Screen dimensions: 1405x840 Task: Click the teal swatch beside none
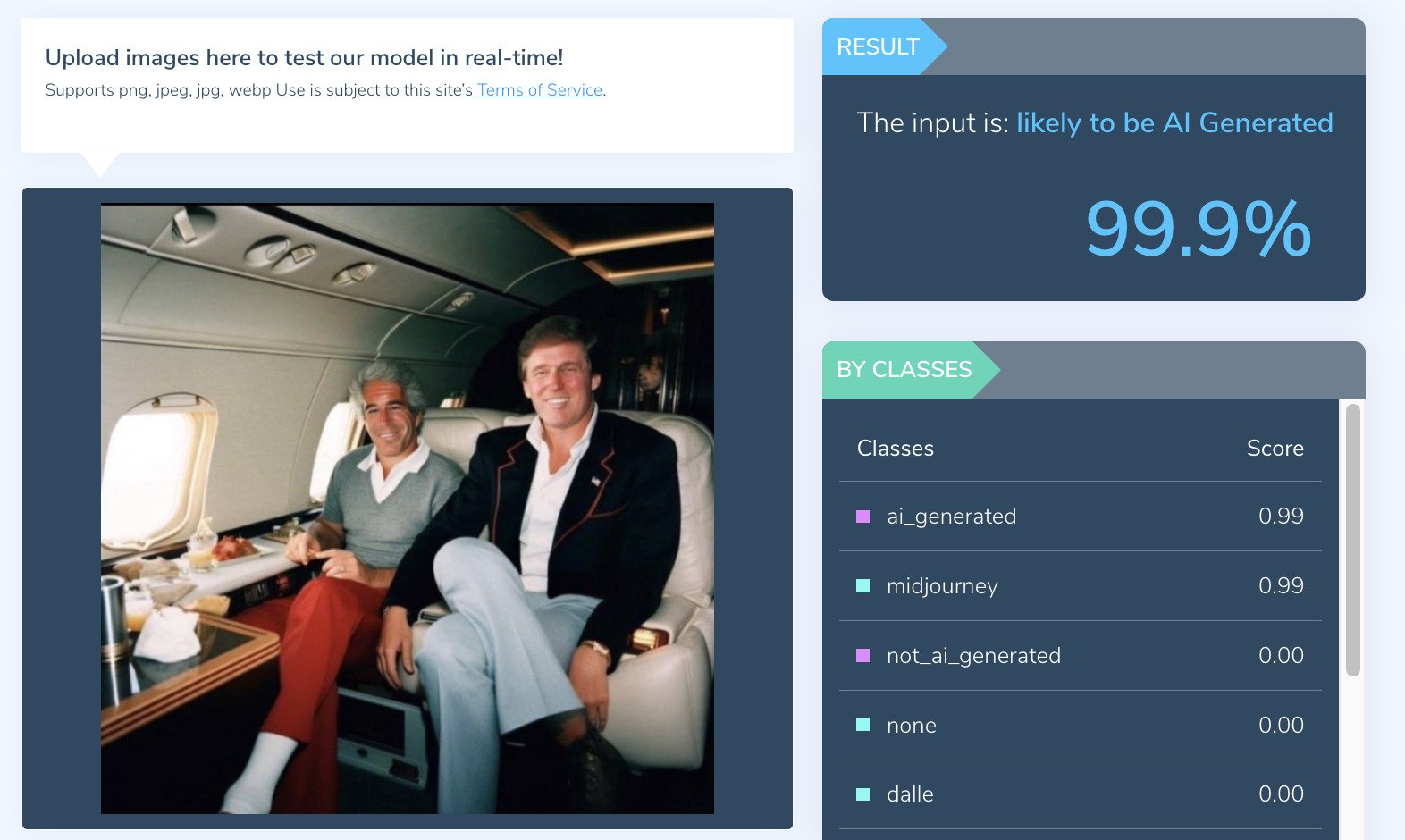863,725
